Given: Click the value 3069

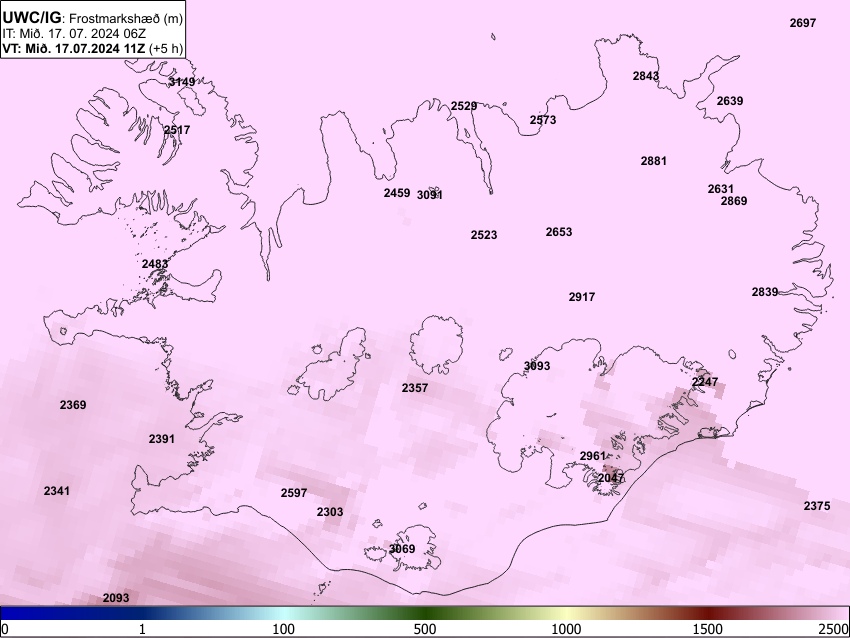Looking at the screenshot, I should [402, 549].
